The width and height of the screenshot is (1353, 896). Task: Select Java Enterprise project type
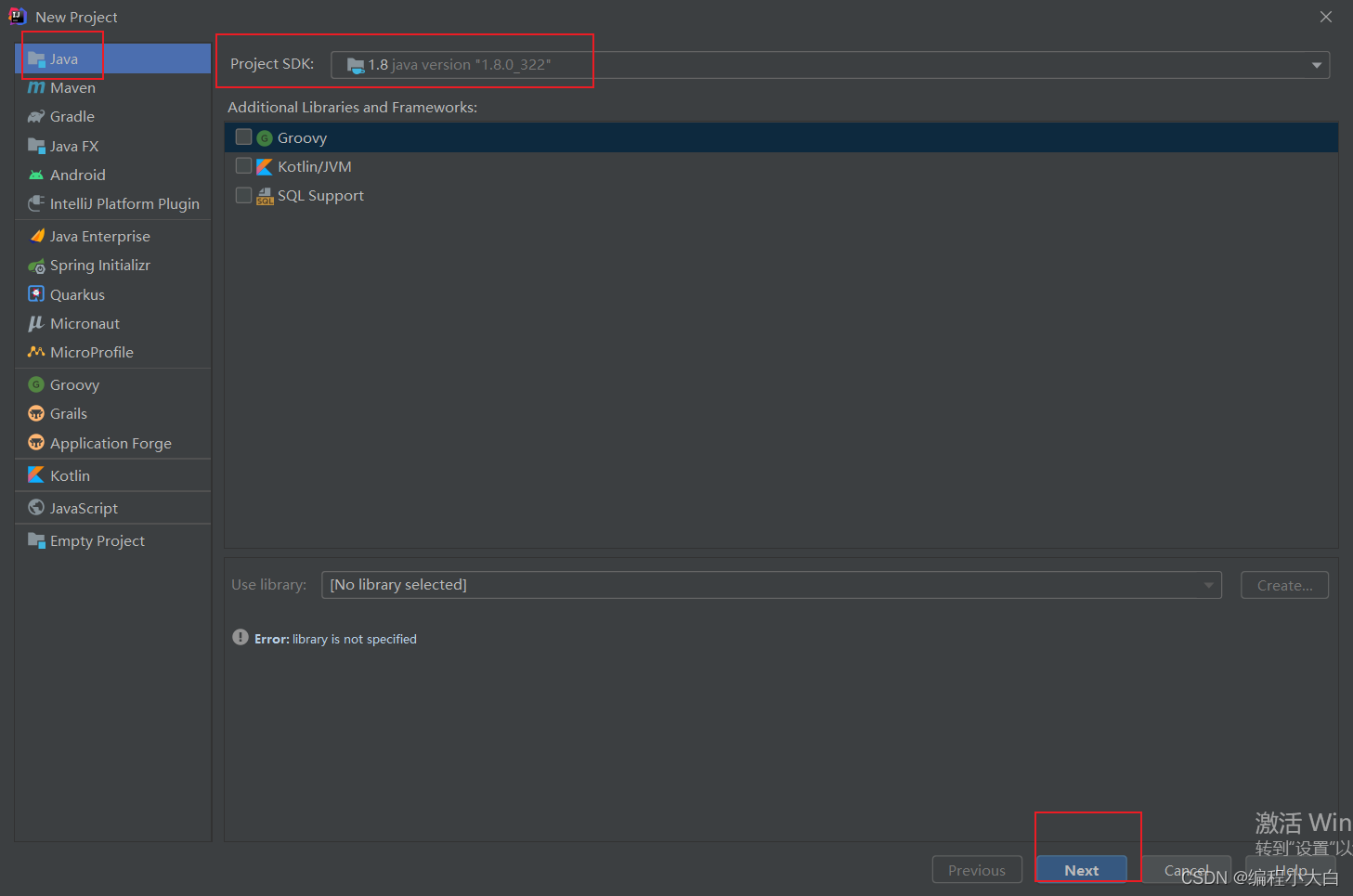click(113, 236)
